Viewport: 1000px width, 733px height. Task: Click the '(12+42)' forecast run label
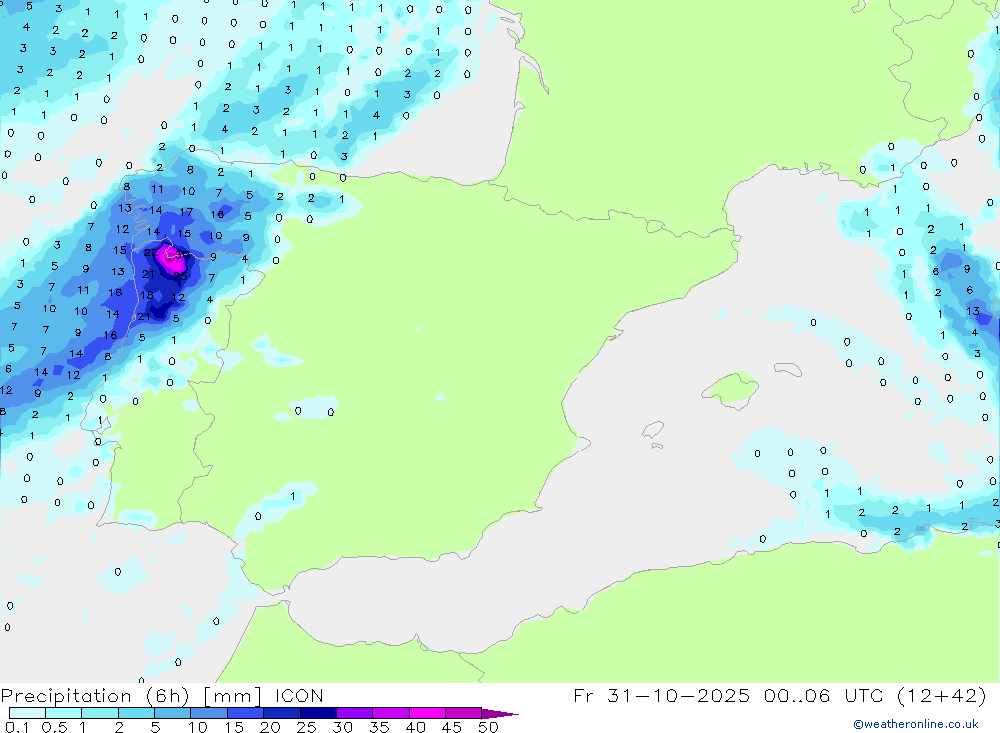pos(941,695)
